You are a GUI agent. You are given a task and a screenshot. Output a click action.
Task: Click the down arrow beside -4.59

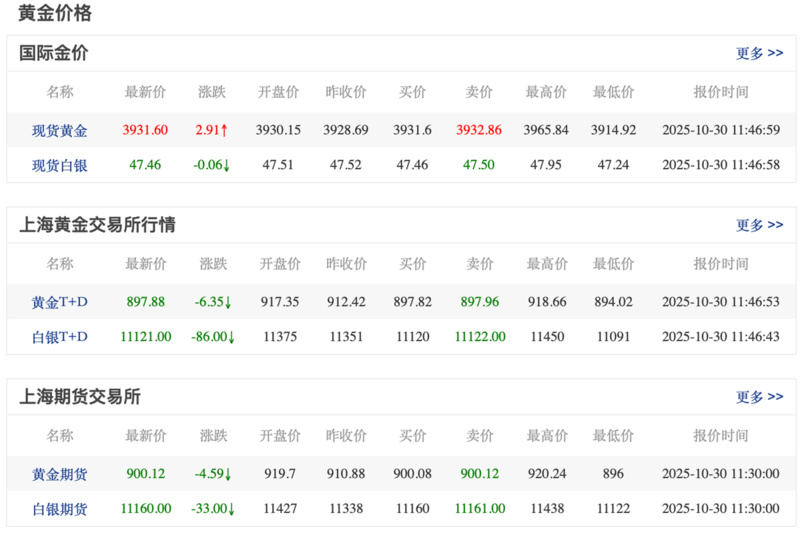[228, 474]
